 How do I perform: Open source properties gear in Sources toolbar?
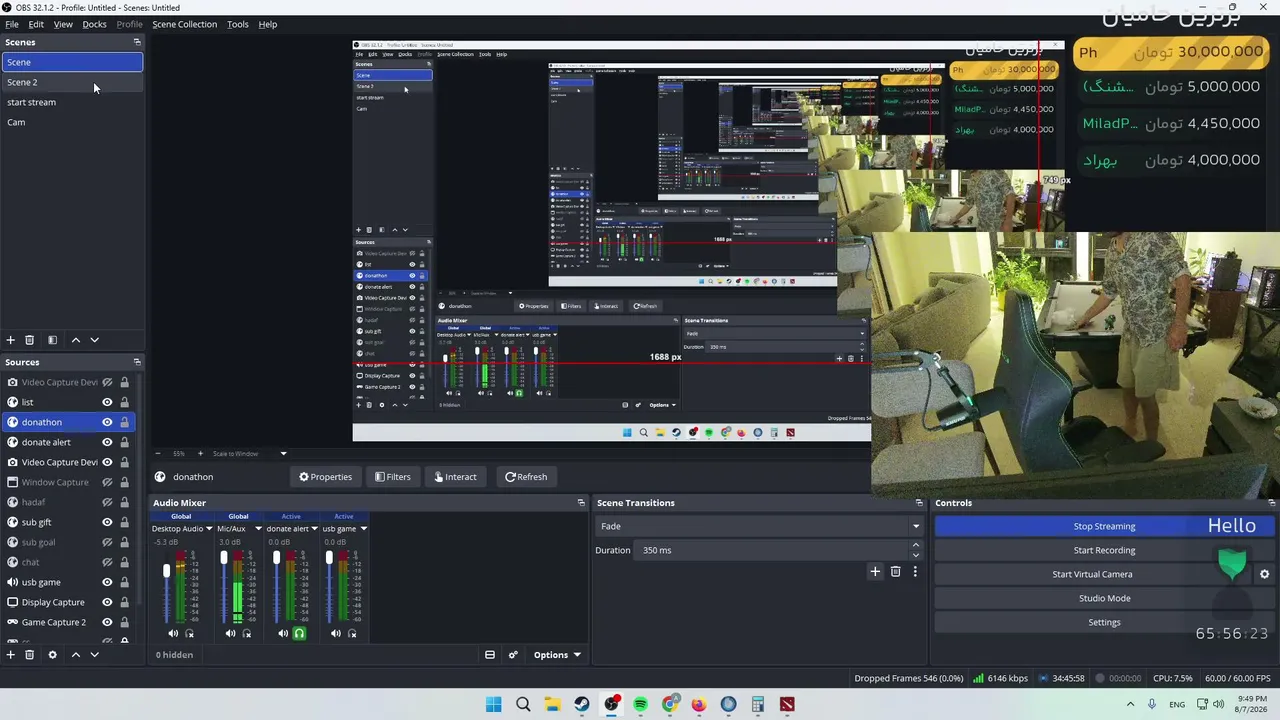point(52,655)
